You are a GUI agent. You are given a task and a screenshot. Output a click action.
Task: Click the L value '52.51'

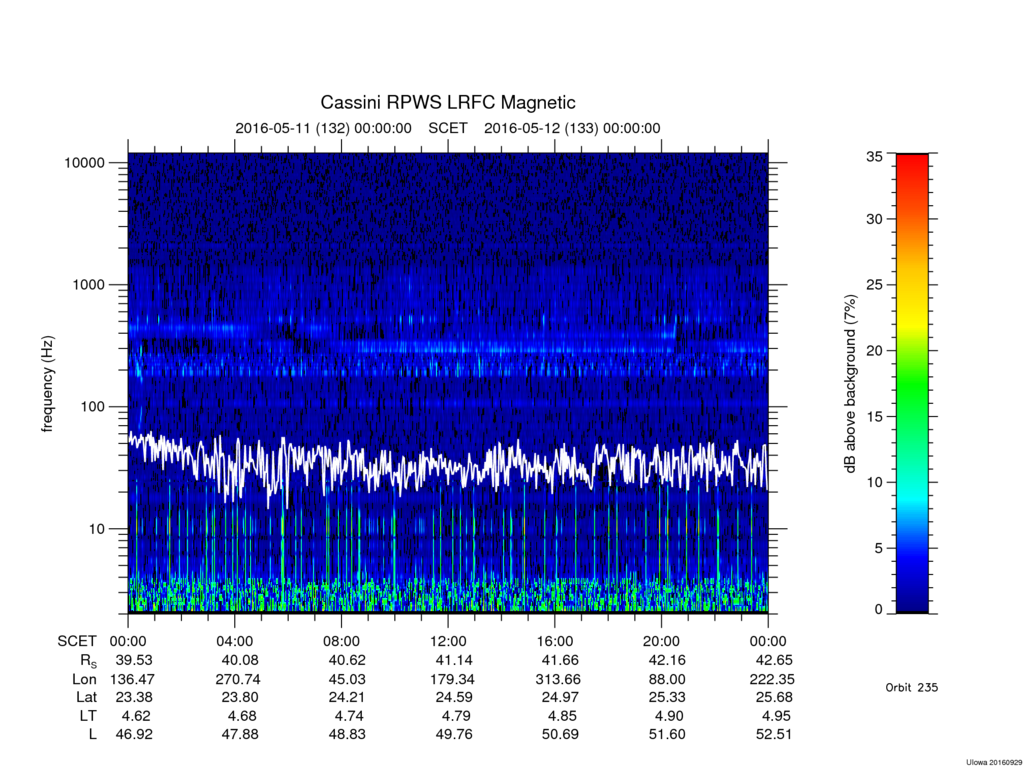[774, 734]
